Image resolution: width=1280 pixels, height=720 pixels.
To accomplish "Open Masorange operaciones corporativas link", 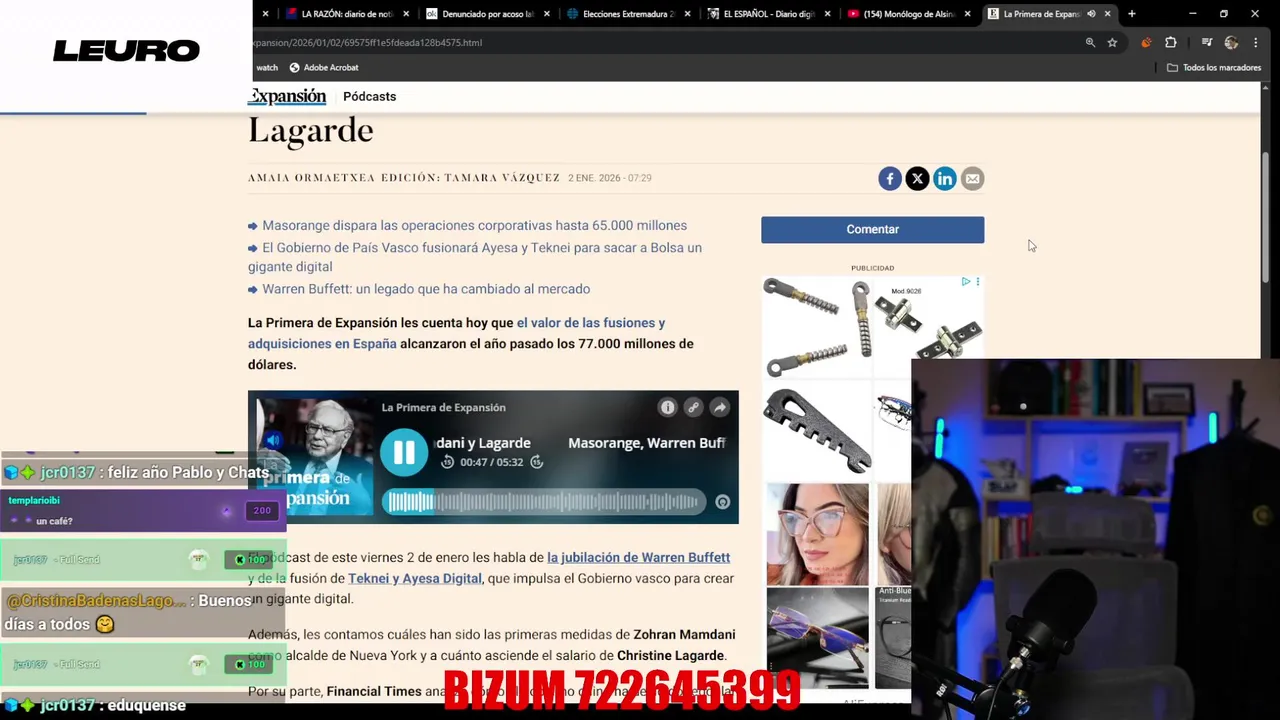I will pos(474,225).
